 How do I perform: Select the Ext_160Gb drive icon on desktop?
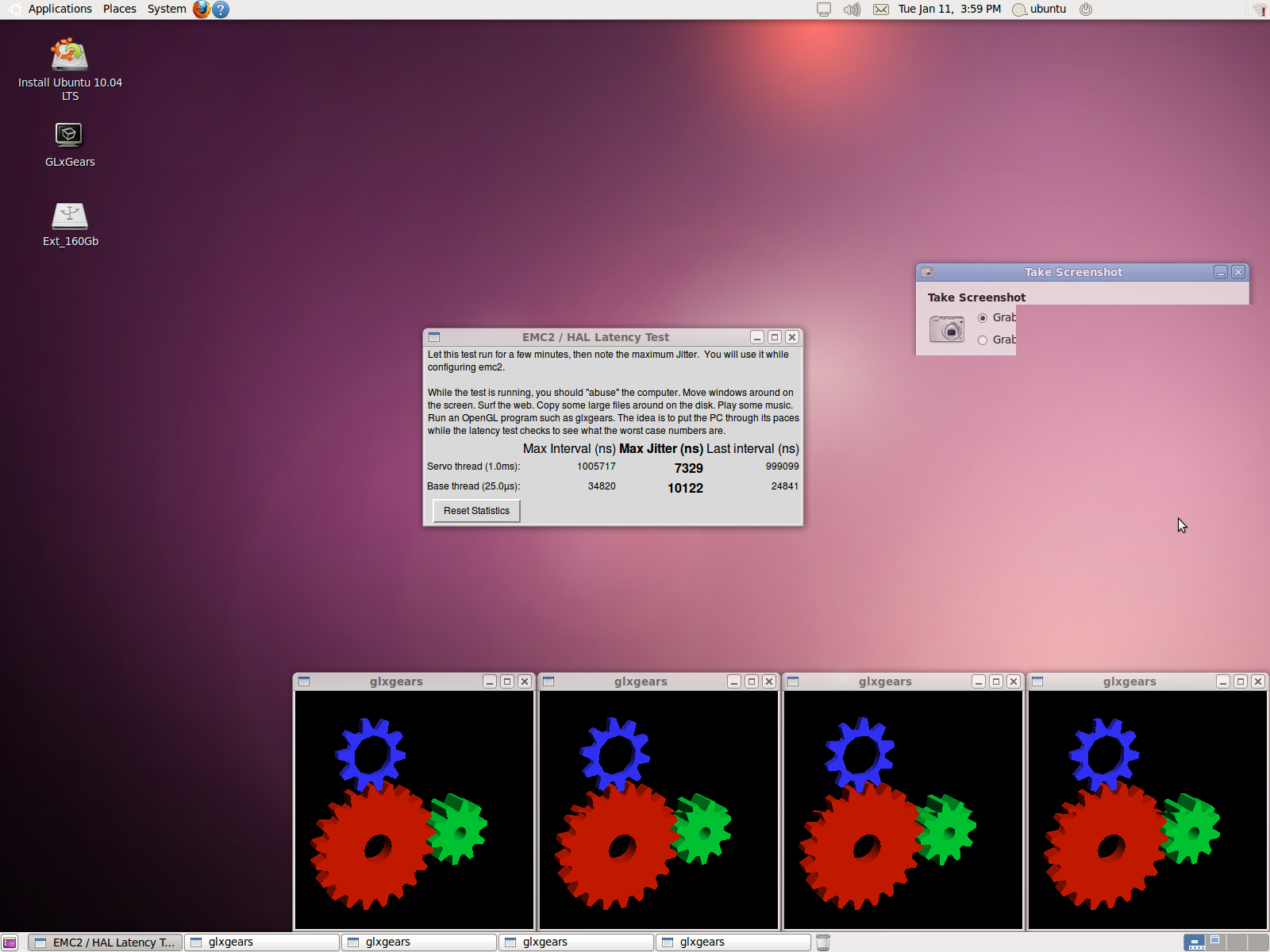pyautogui.click(x=70, y=224)
